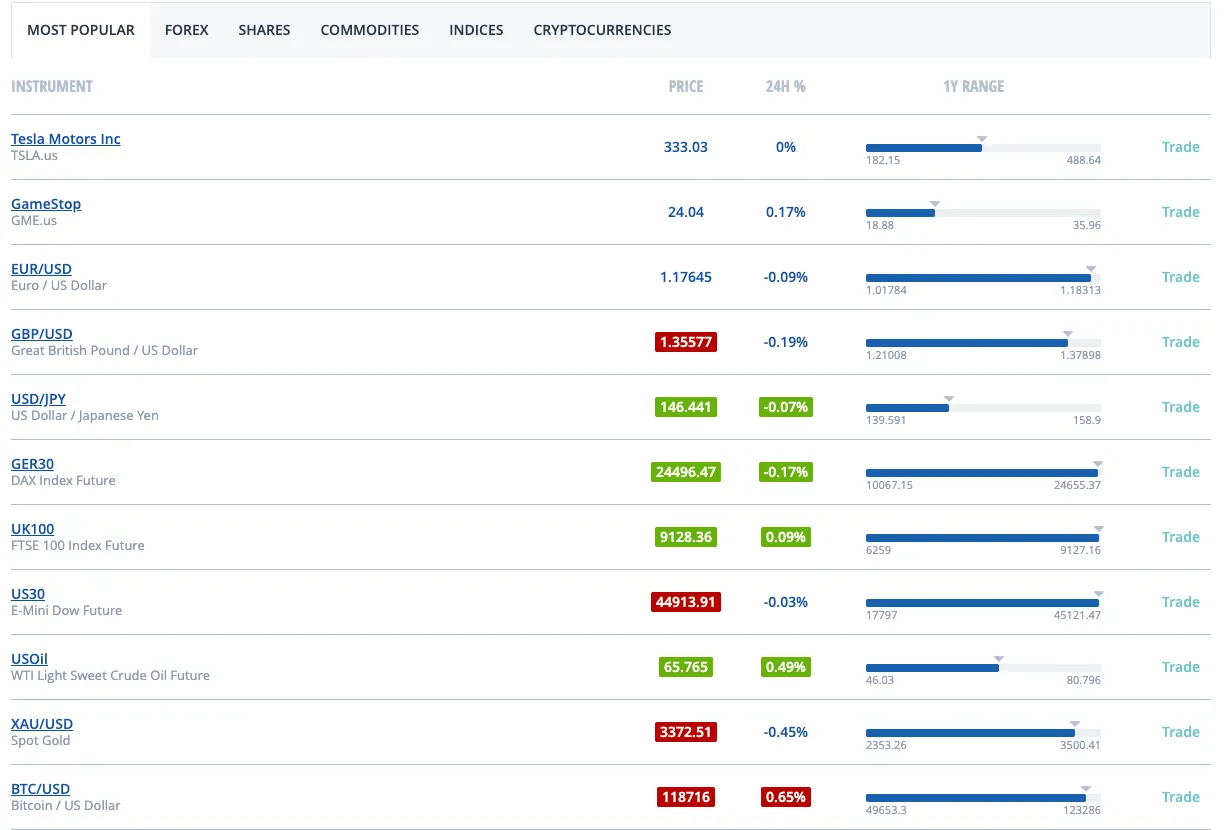Viewport: 1231px width, 830px height.
Task: Click Trade for GameStop
Action: pyautogui.click(x=1180, y=212)
